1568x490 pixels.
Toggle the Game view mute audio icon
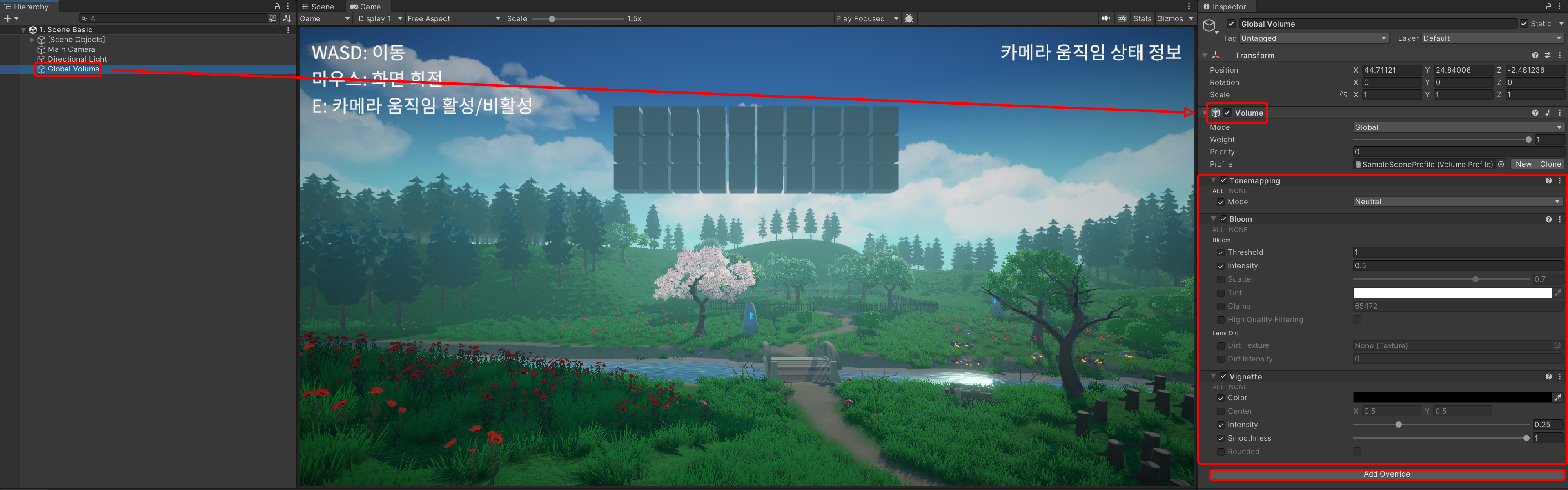click(x=1105, y=19)
